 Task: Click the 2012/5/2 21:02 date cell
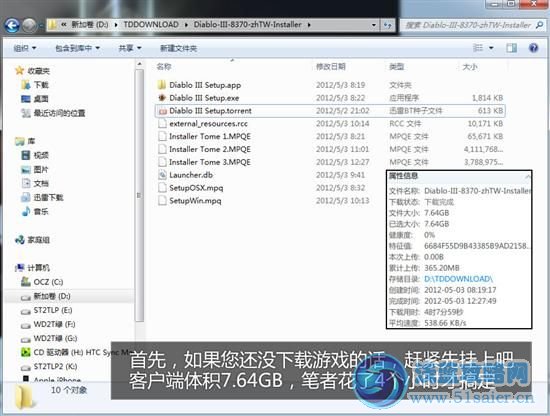(x=342, y=111)
